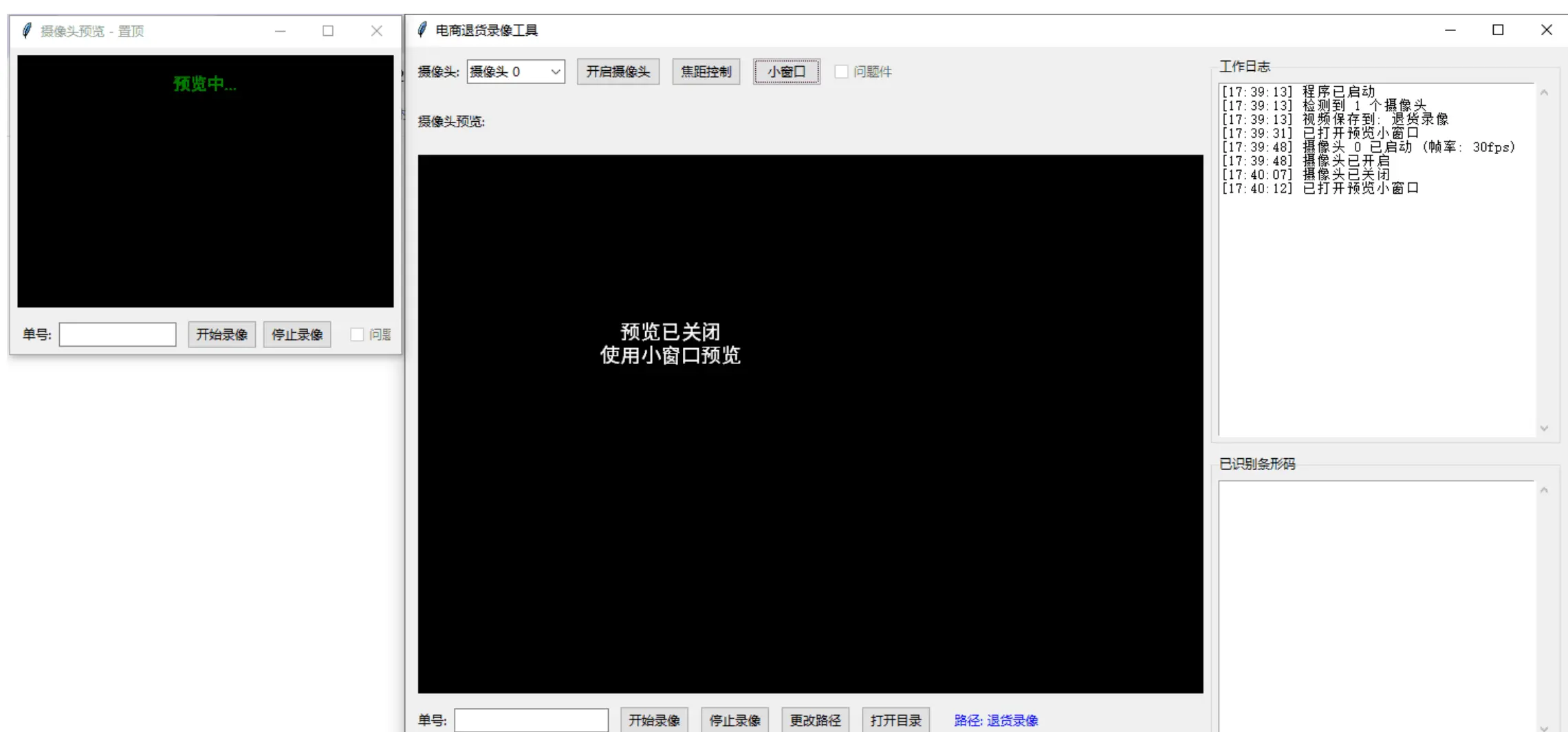Start recording from the small preview window
Image resolution: width=1568 pixels, height=732 pixels.
point(221,334)
